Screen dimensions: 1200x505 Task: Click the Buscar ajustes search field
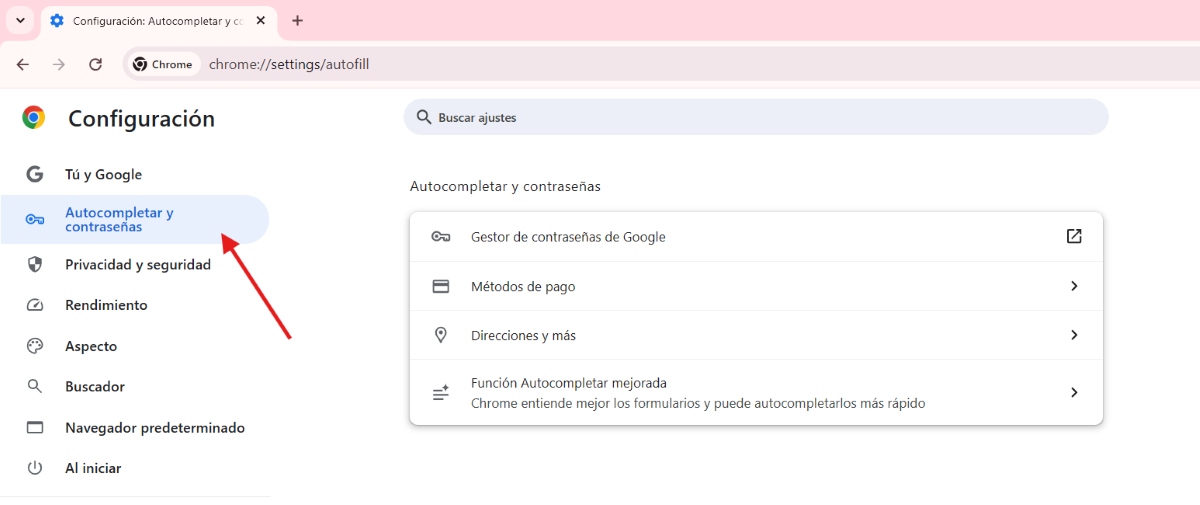click(x=756, y=117)
